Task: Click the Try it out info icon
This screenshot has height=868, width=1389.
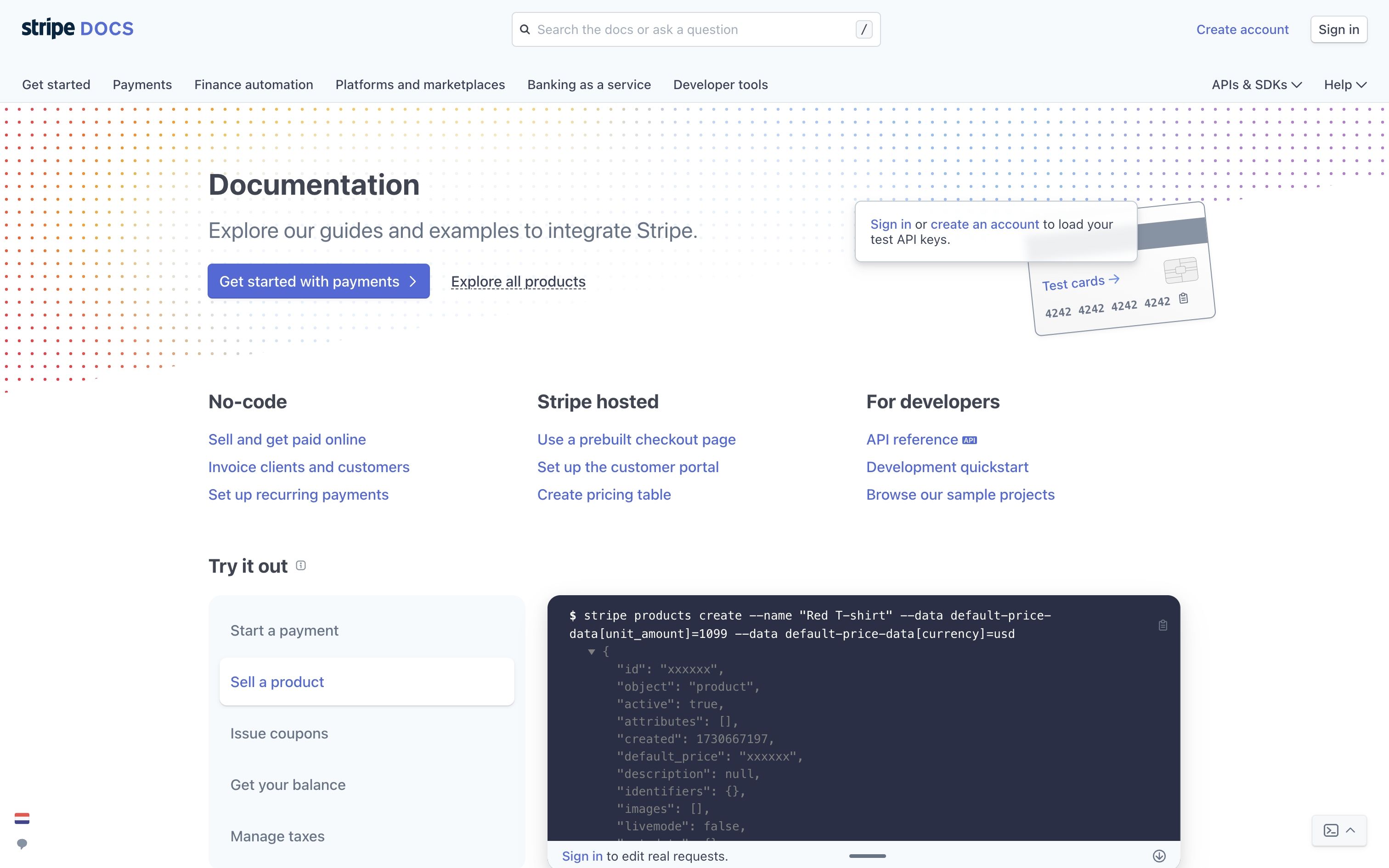Action: 301,565
